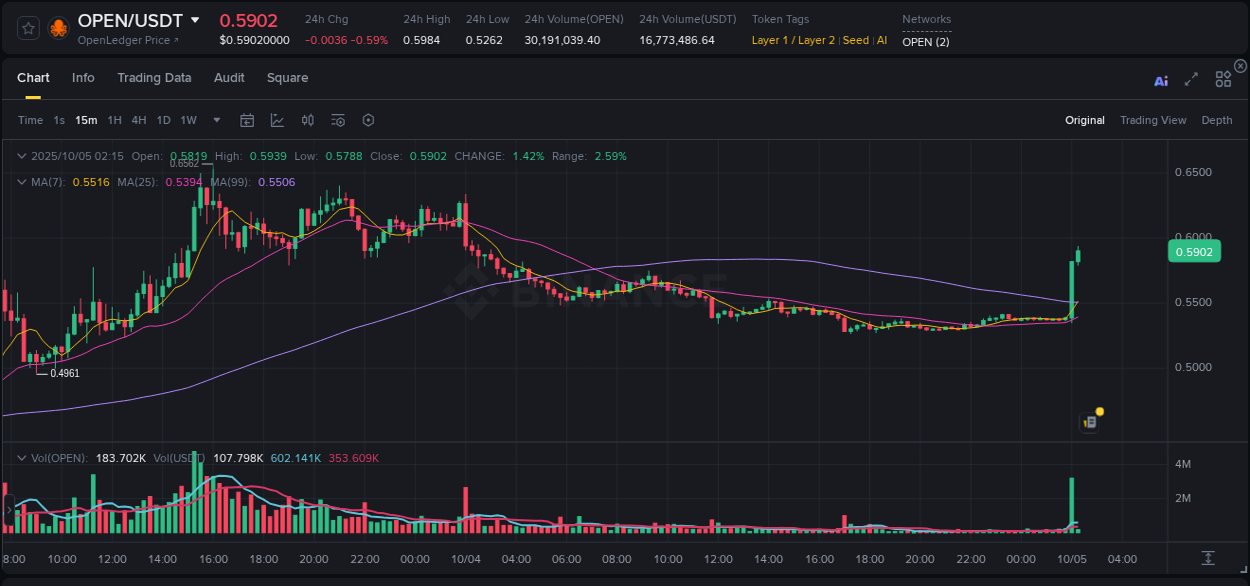Collapse the OHLC price info row
Image resolution: width=1250 pixels, height=586 pixels.
coord(20,156)
